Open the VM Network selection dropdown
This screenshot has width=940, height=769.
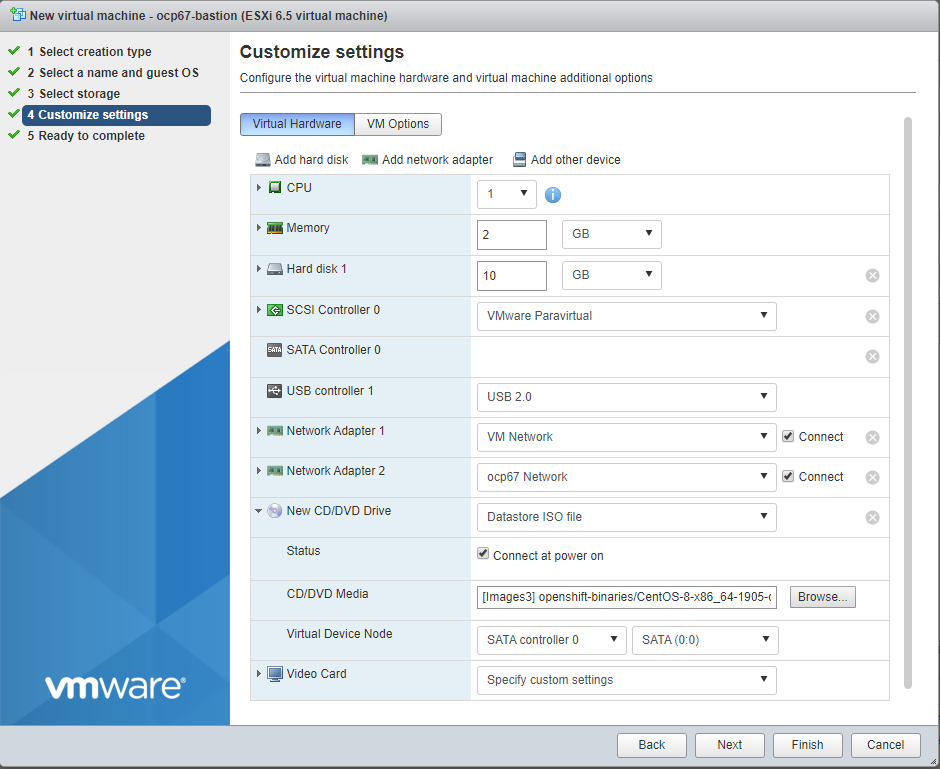(x=626, y=437)
